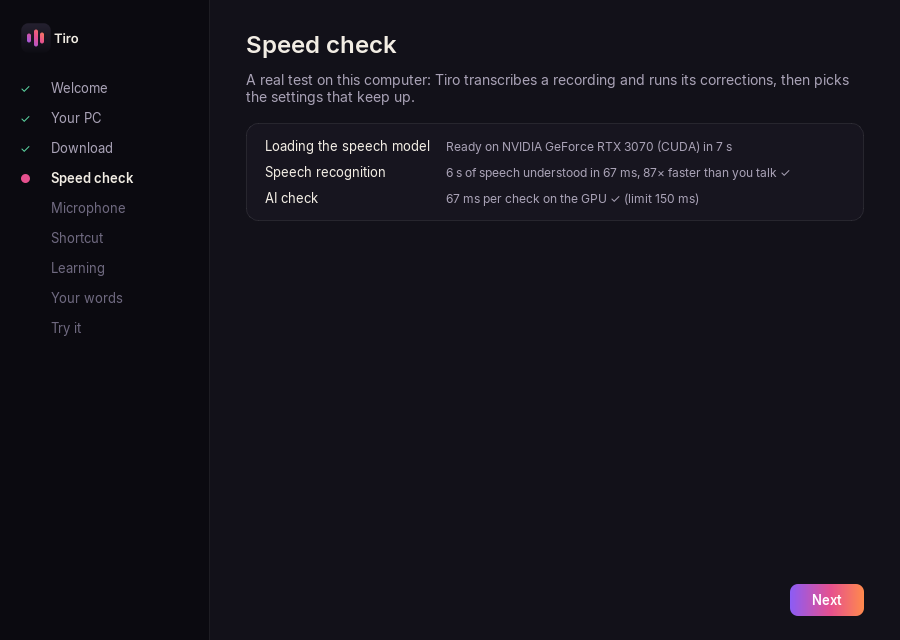Image resolution: width=900 pixels, height=640 pixels.
Task: Click the Tiro app name
Action: click(x=66, y=38)
